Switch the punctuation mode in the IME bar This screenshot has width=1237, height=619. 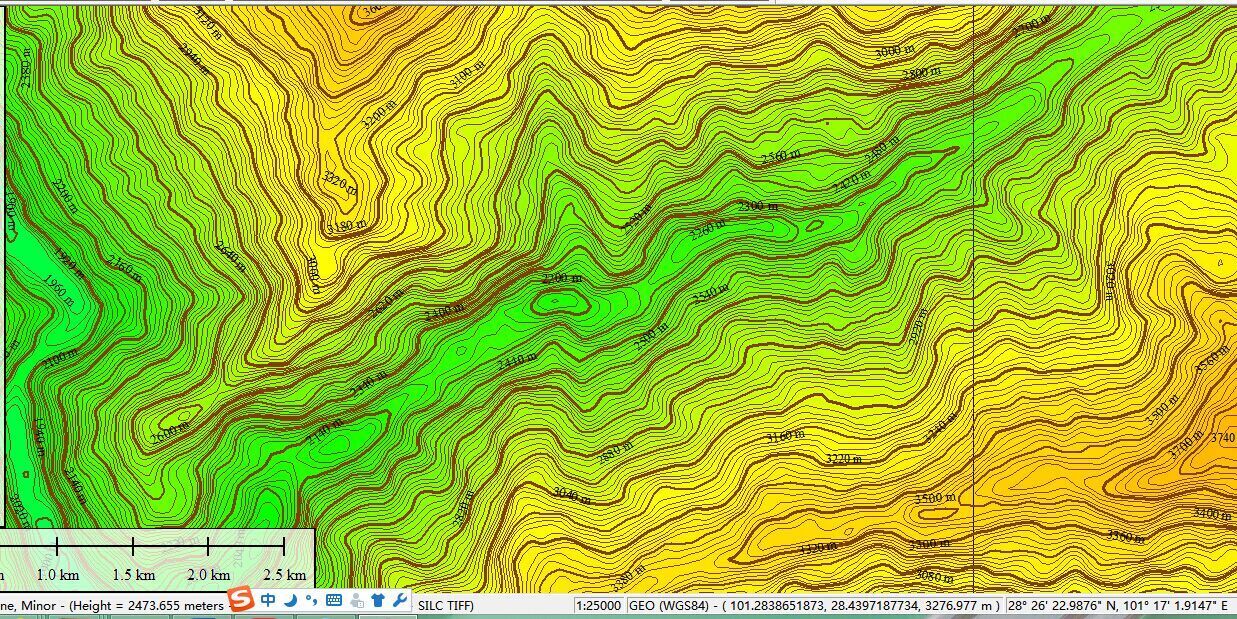click(x=311, y=600)
